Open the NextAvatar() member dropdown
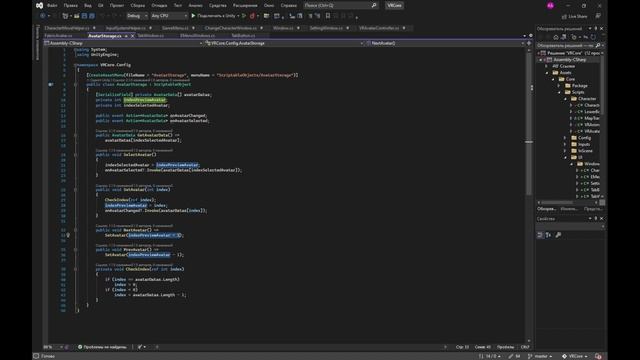Screen dimensions: 640x360 tap(445, 43)
